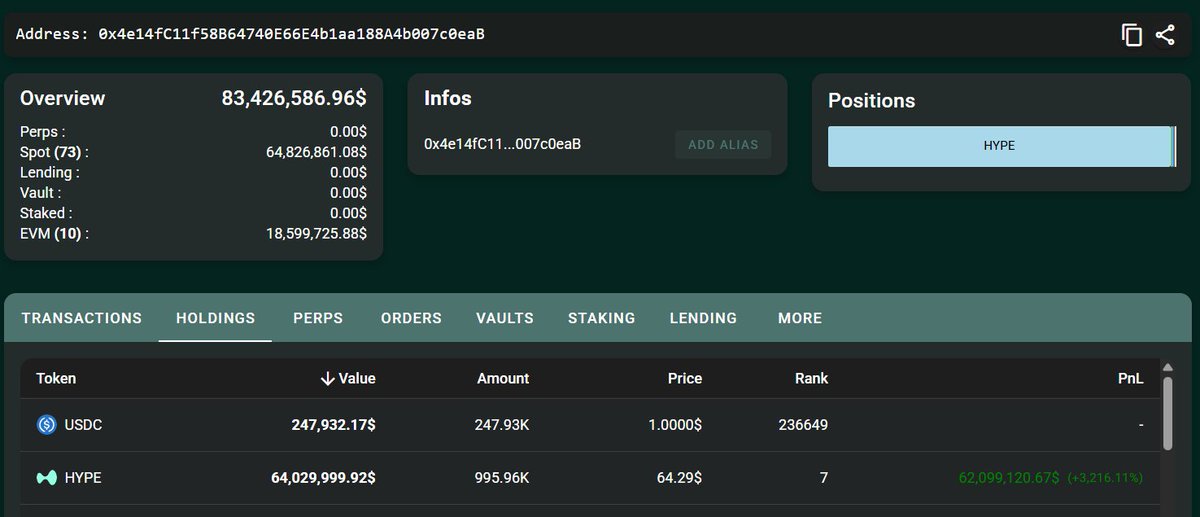The image size is (1200, 517).
Task: Click the Staked label in Overview
Action: pos(46,213)
